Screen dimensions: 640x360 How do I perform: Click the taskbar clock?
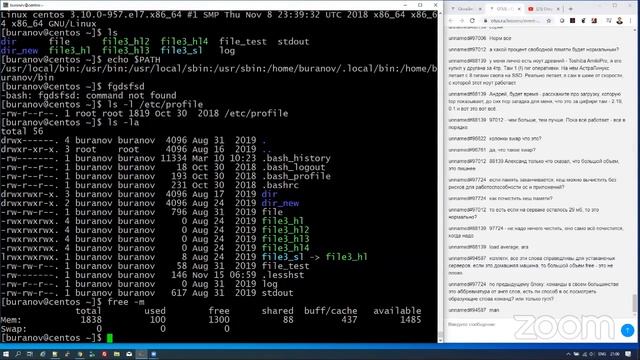pyautogui.click(x=615, y=354)
